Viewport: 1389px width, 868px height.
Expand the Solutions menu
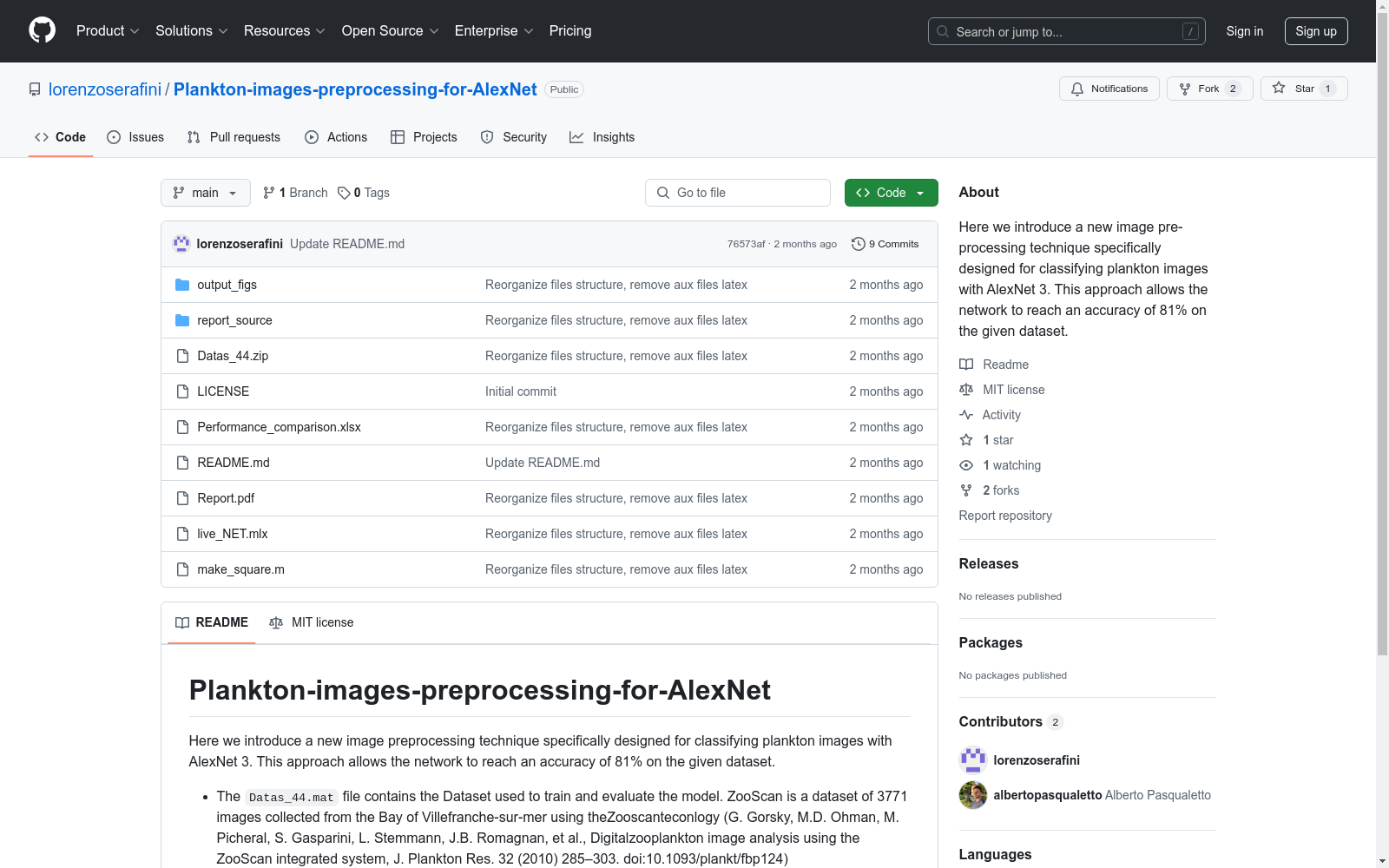click(x=192, y=31)
